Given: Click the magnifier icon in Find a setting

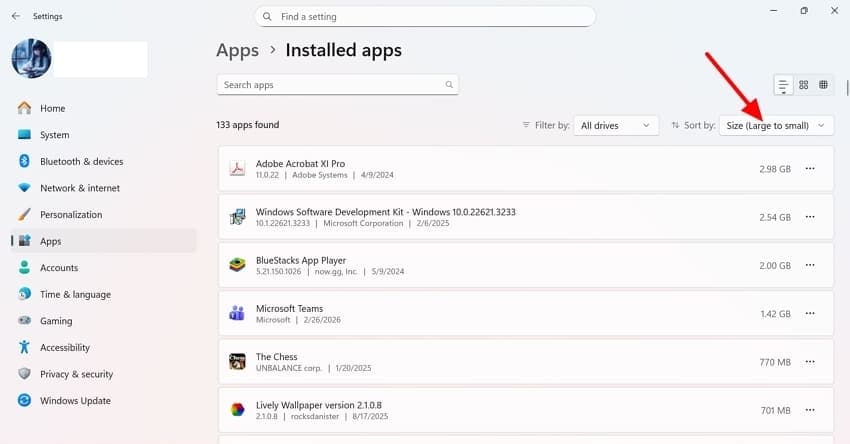Looking at the screenshot, I should [x=267, y=17].
